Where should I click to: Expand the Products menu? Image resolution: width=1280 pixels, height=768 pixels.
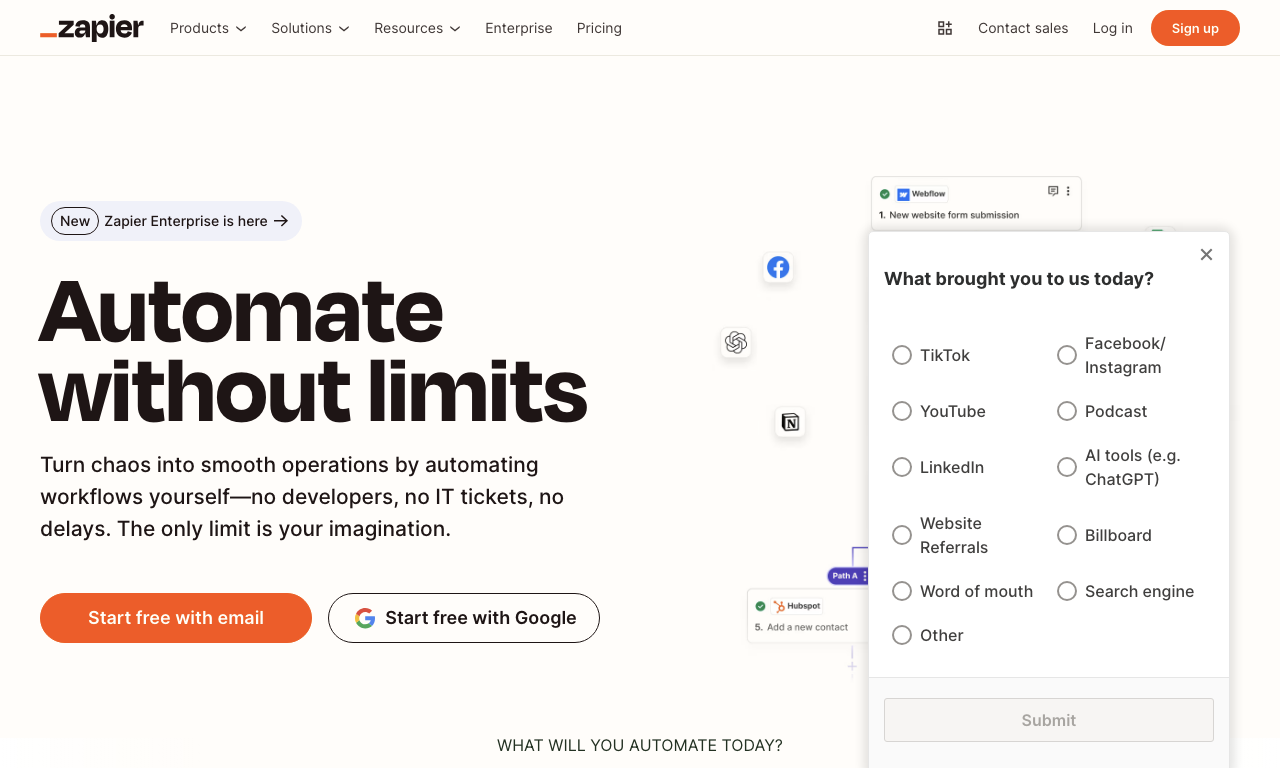pos(208,28)
